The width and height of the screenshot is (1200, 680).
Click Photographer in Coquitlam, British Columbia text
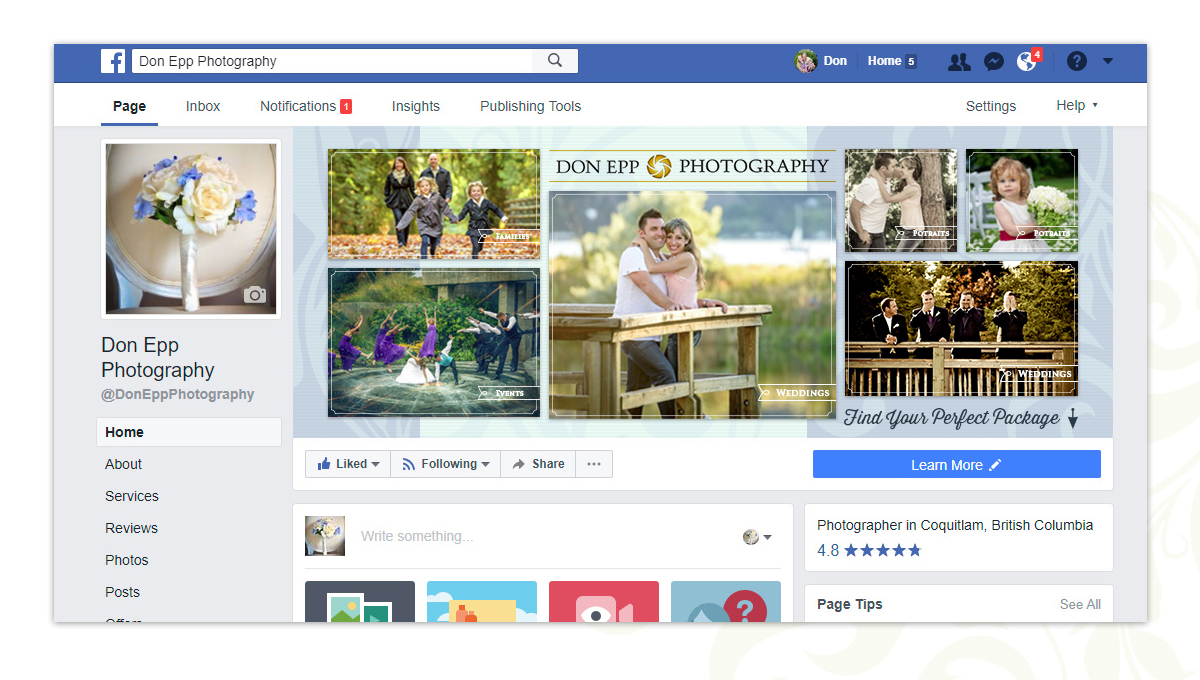(955, 525)
